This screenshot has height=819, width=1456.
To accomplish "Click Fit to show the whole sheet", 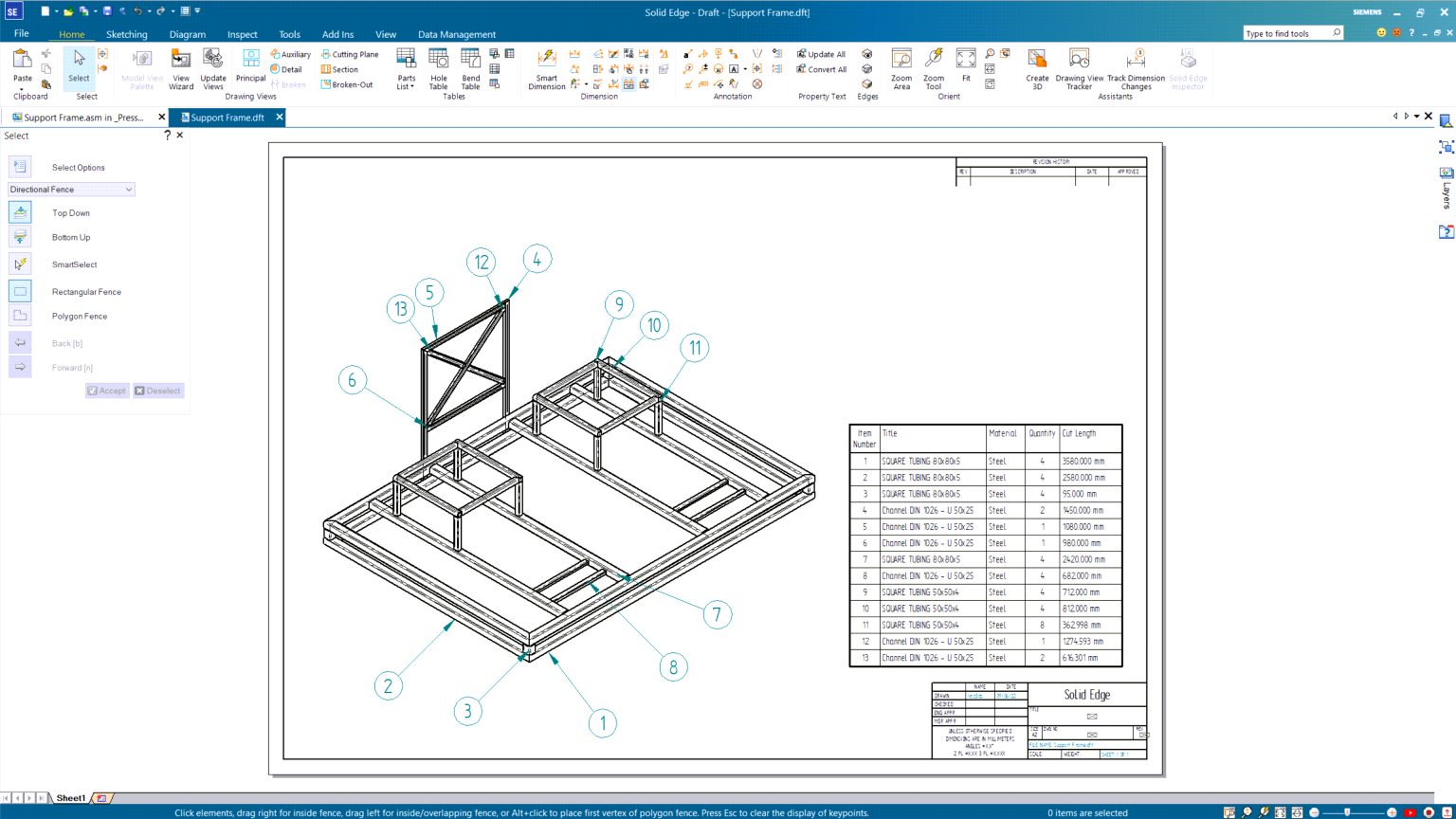I will coord(965,68).
